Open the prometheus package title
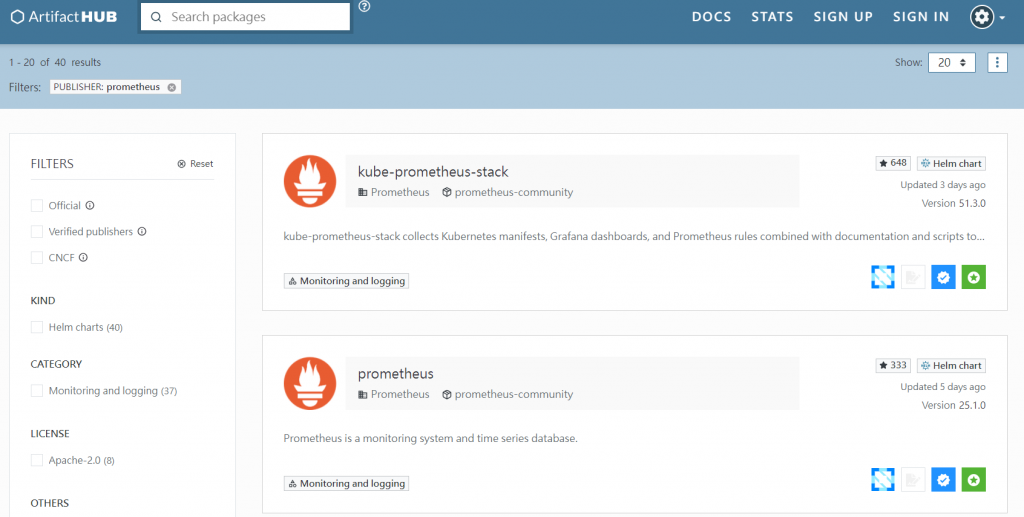The height and width of the screenshot is (517, 1024). [396, 374]
